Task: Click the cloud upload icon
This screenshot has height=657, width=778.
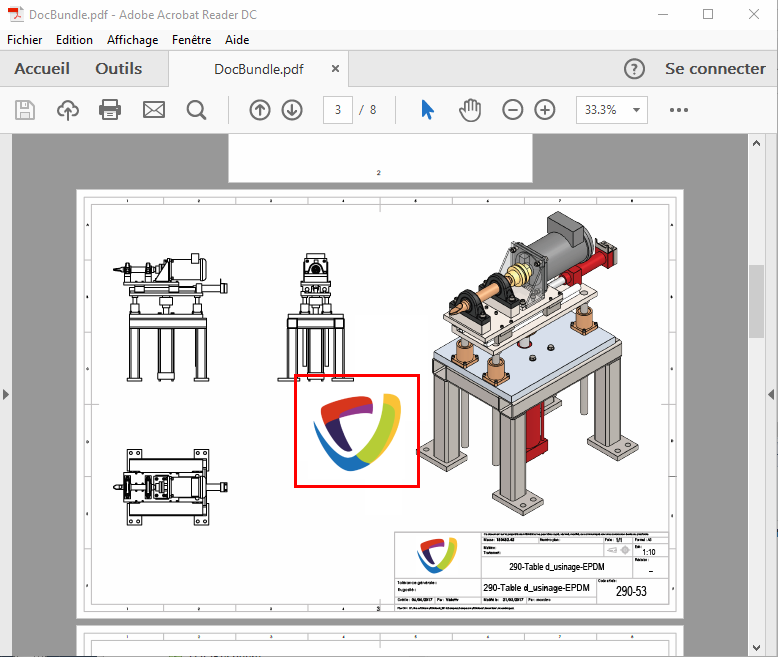Action: [x=68, y=110]
